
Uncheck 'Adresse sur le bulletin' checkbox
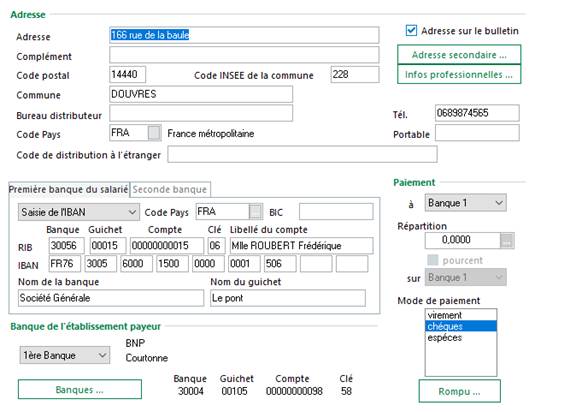tap(411, 30)
